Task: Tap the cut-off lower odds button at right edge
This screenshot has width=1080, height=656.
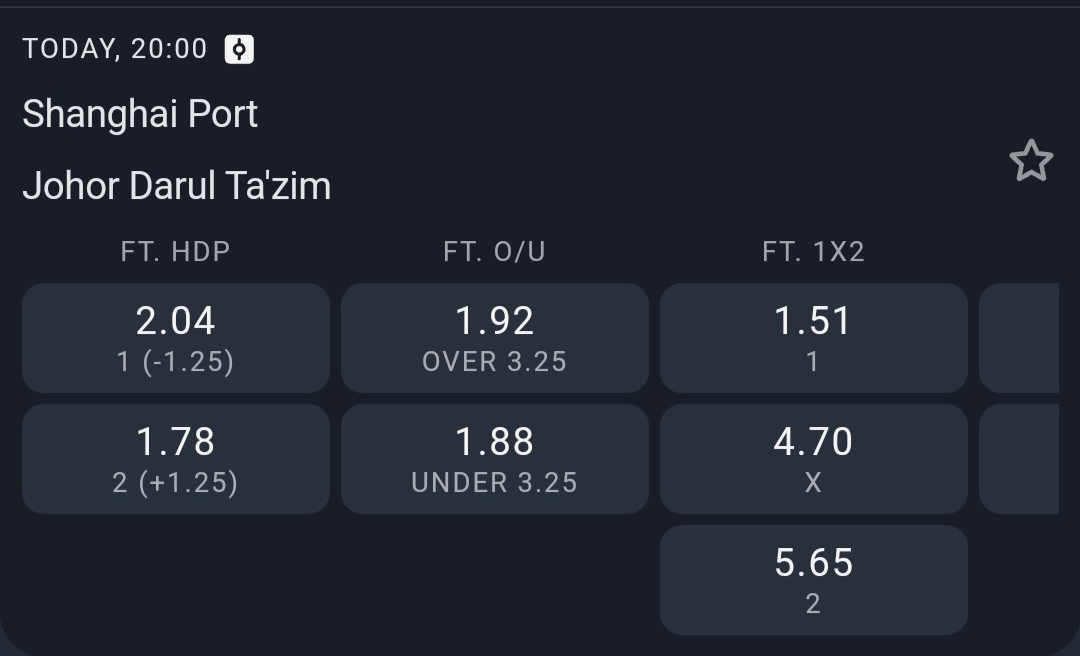Action: click(1019, 459)
